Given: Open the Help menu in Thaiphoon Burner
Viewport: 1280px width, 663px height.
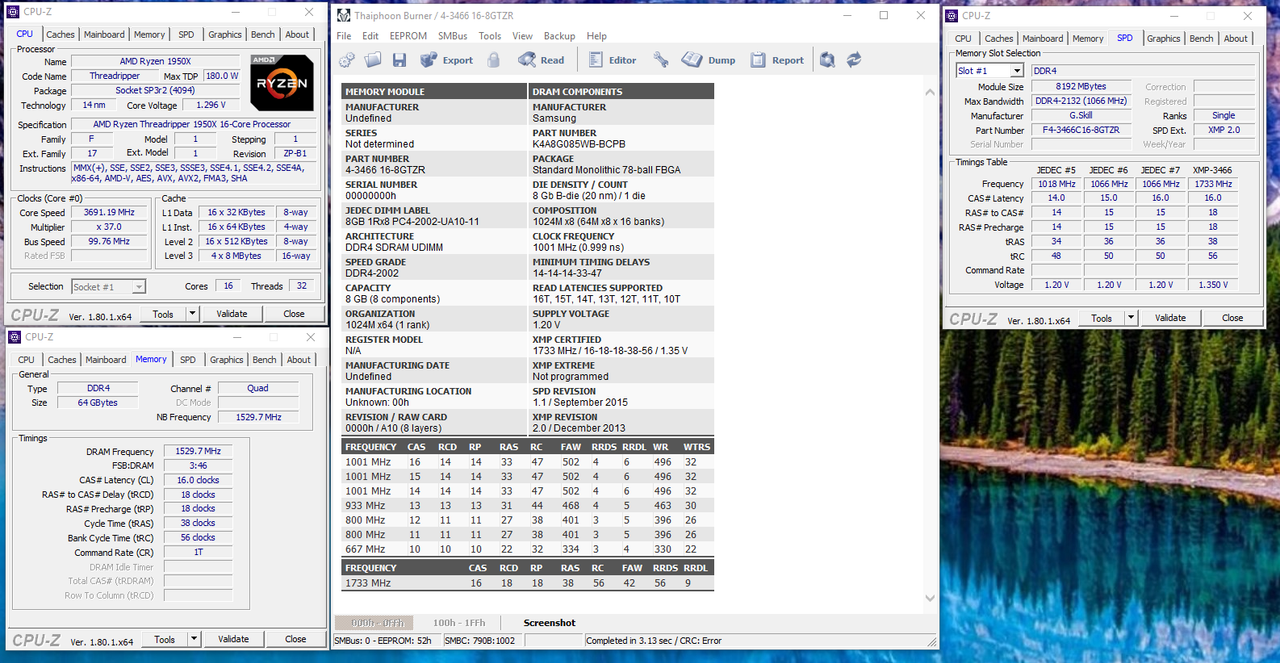Looking at the screenshot, I should 597,36.
